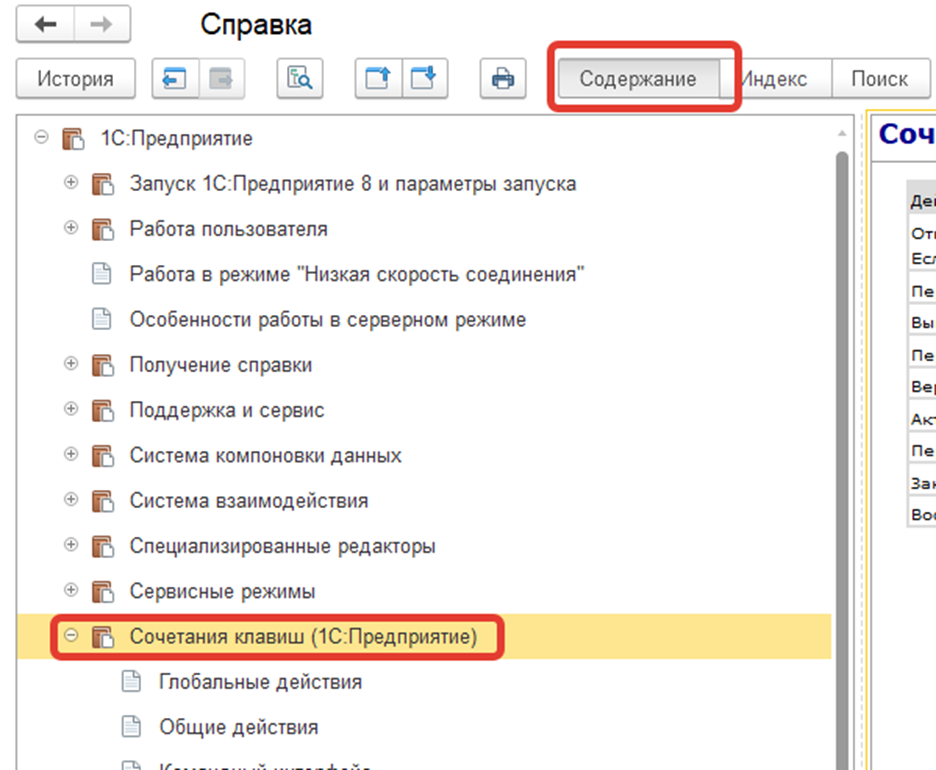Image resolution: width=936 pixels, height=770 pixels.
Task: Click book icon beside Получение справки
Action: pos(103,365)
